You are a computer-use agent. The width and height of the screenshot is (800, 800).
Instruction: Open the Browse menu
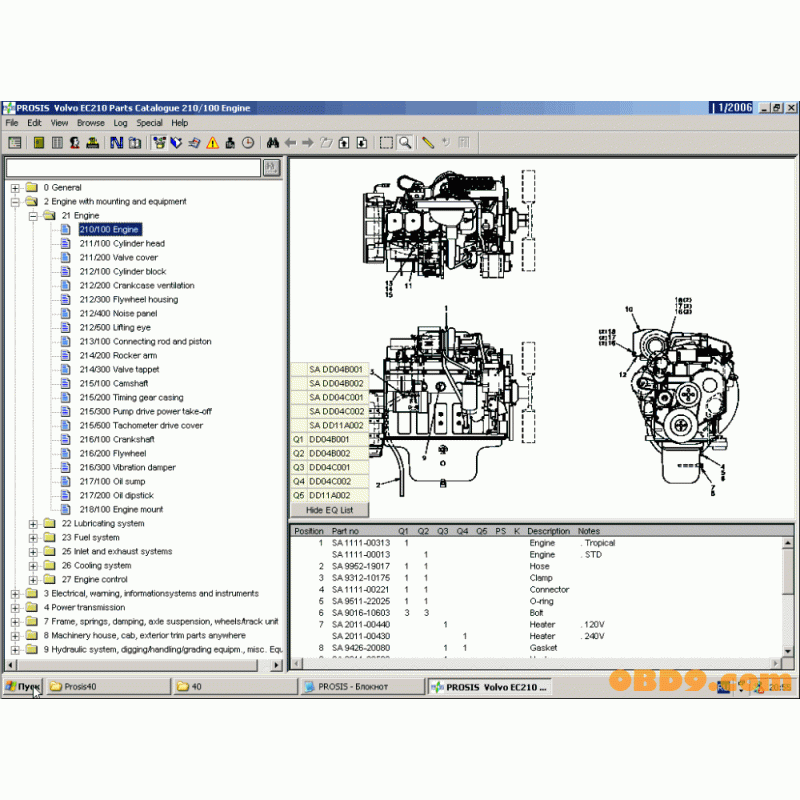point(91,123)
